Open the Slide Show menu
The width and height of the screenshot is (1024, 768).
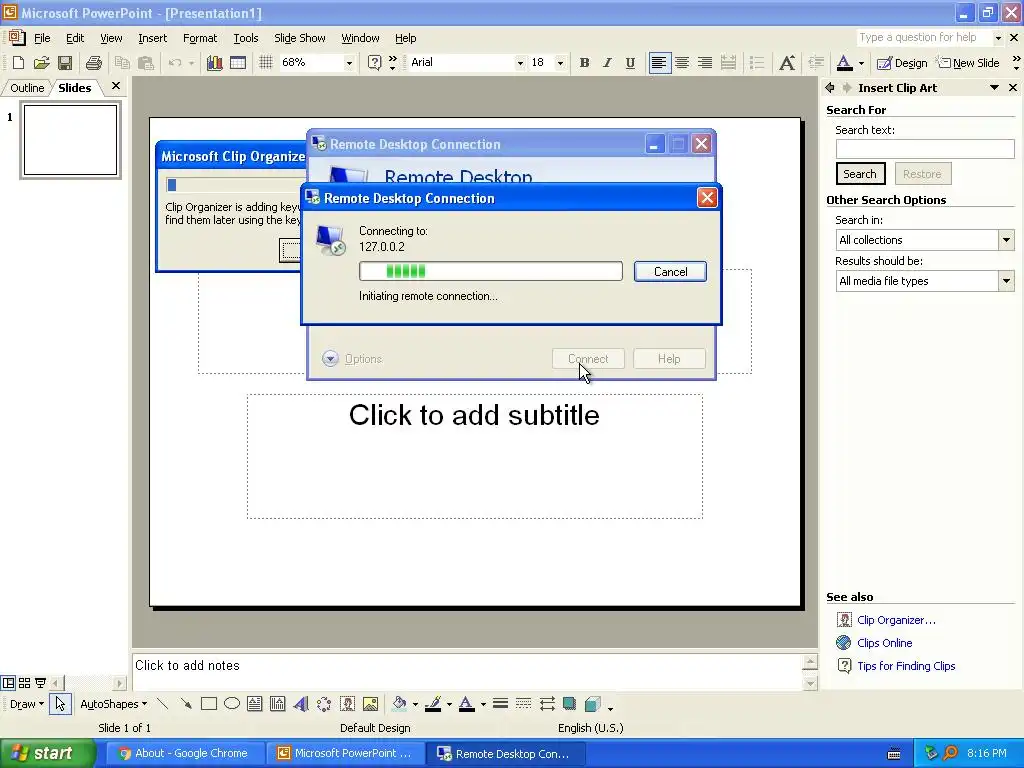coord(299,38)
